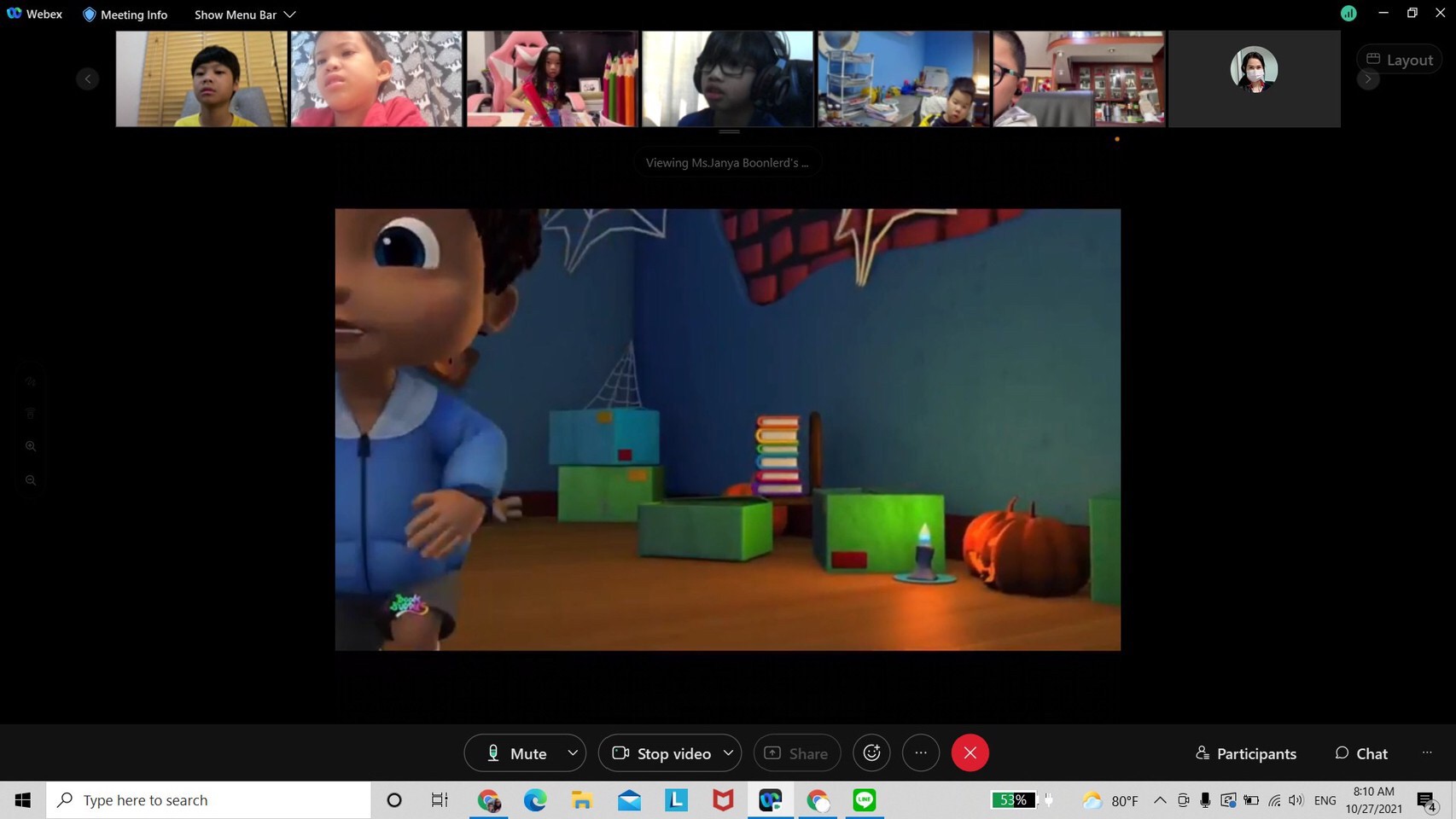The image size is (1456, 819).
Task: Open the reactions emoji menu
Action: (871, 753)
